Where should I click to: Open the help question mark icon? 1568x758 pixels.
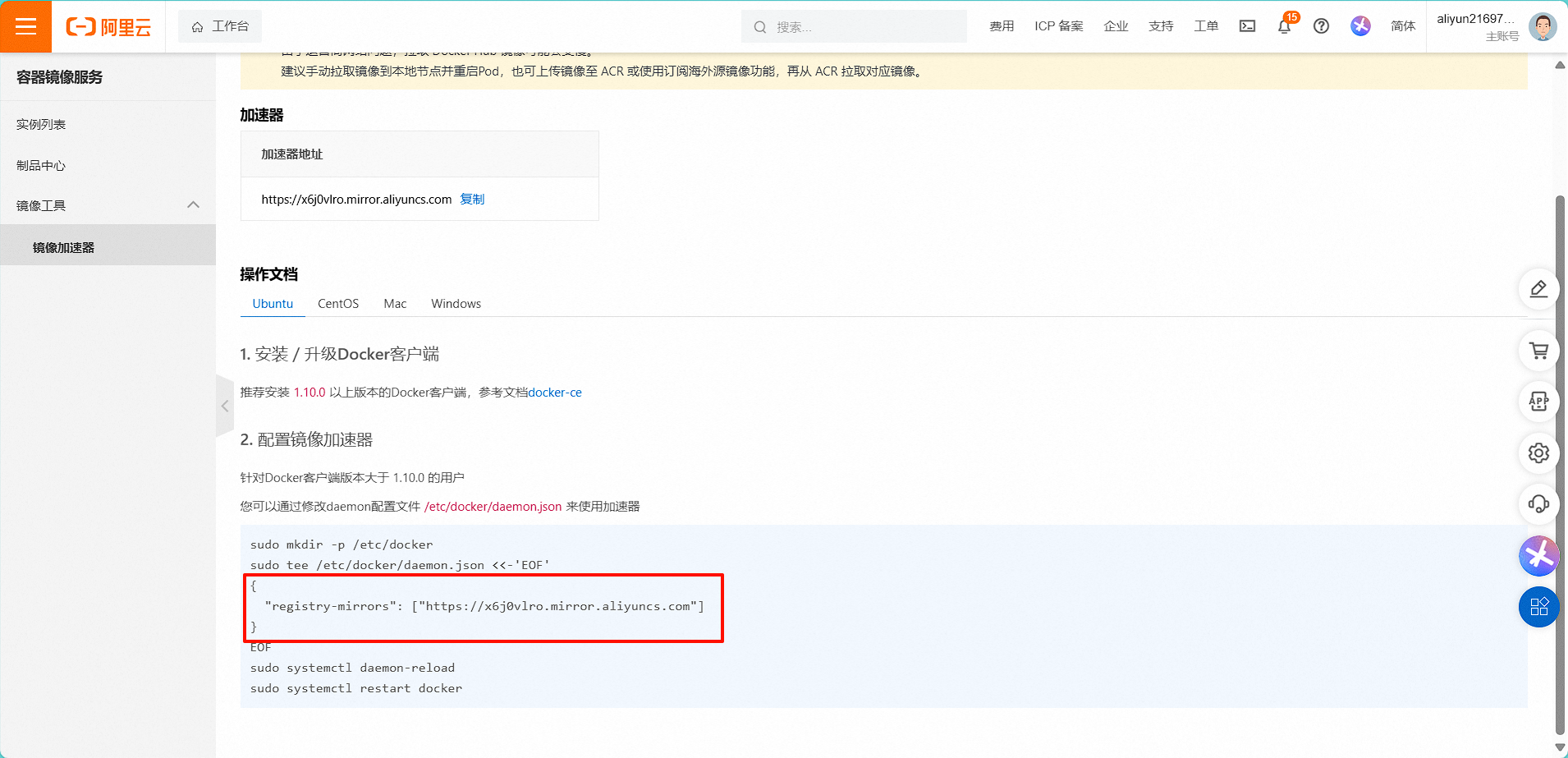tap(1321, 26)
